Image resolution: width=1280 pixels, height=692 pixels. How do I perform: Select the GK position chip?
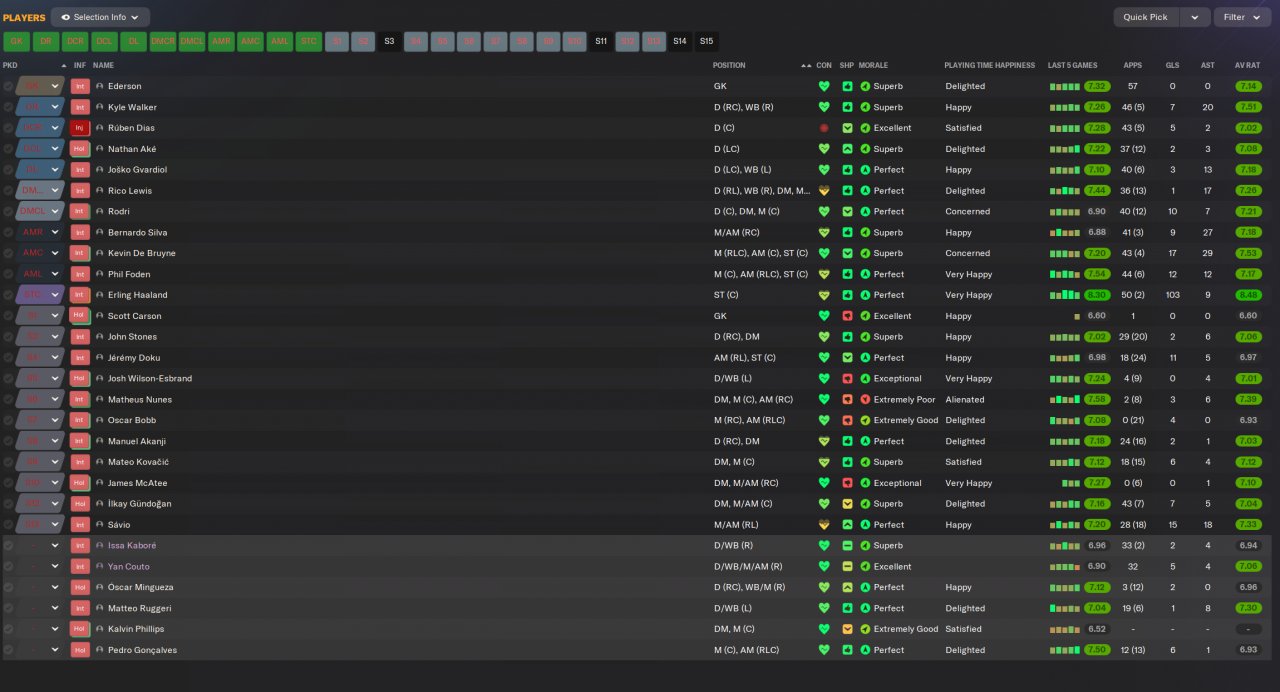point(16,42)
